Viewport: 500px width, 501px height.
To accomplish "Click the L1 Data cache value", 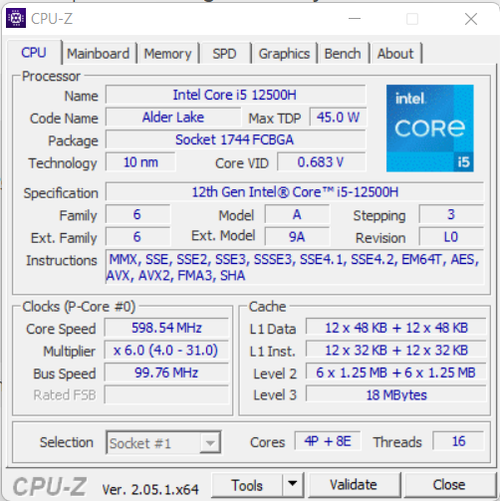I will [x=396, y=328].
